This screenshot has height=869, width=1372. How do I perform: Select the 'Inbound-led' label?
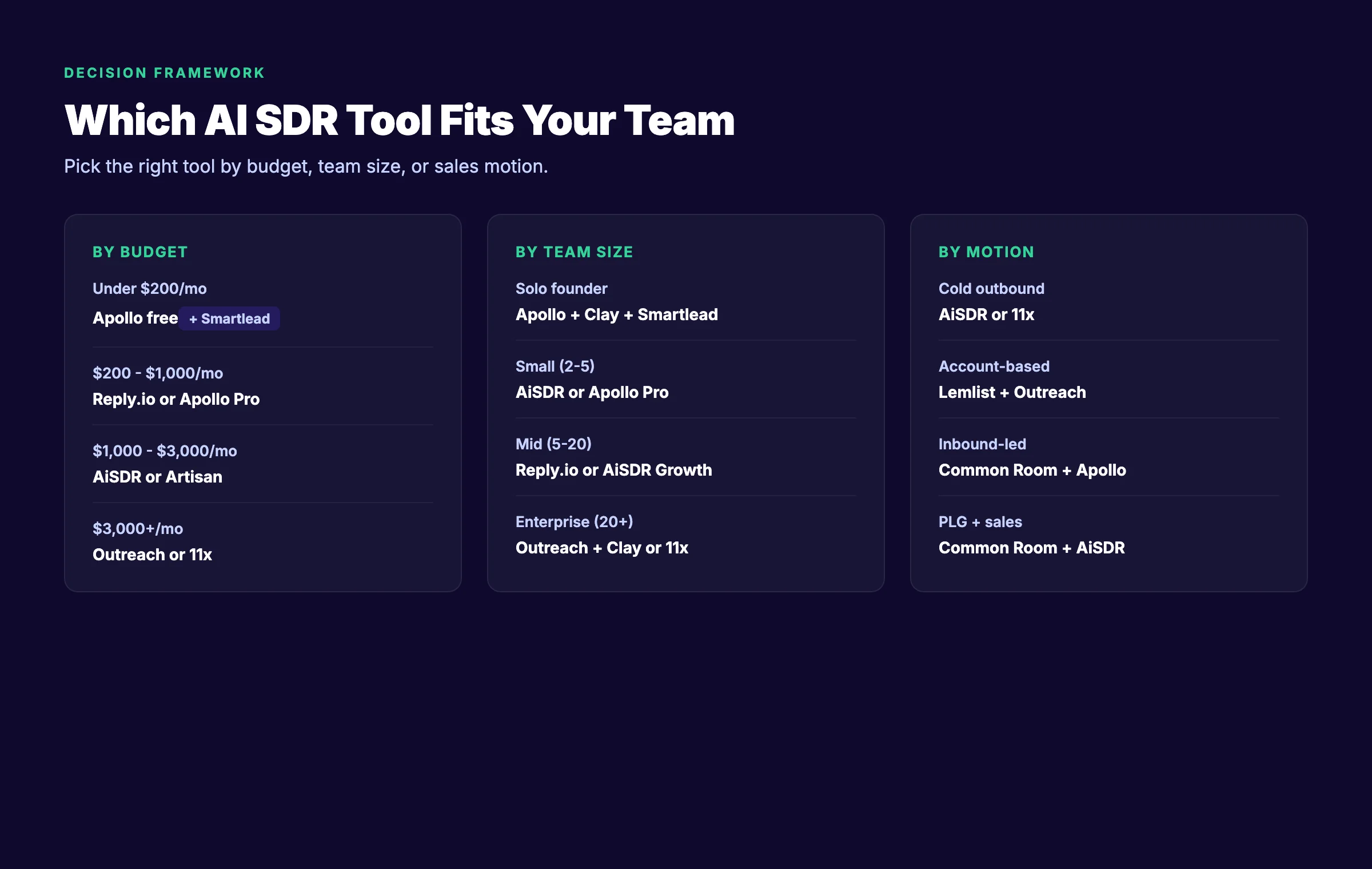coord(982,444)
